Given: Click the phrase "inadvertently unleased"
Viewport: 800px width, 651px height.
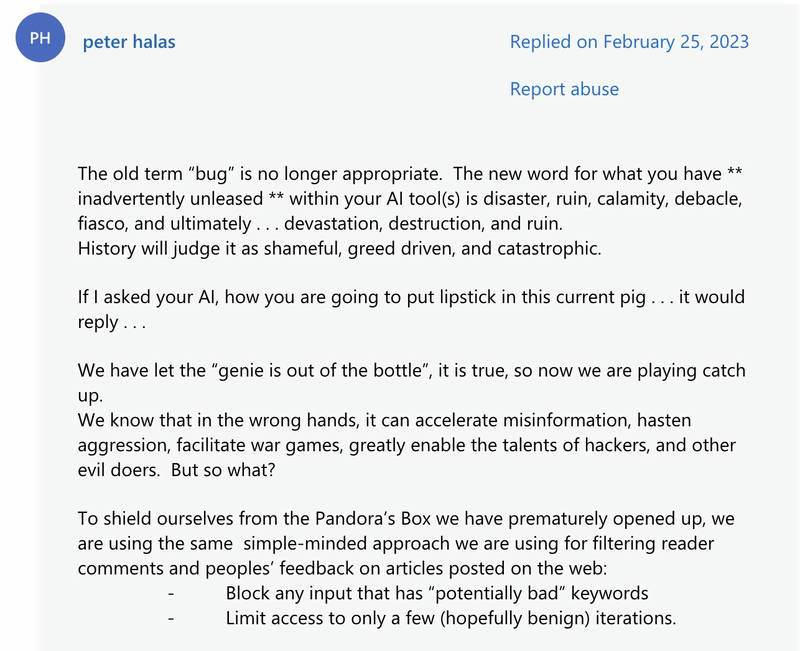Looking at the screenshot, I should click(x=170, y=198).
